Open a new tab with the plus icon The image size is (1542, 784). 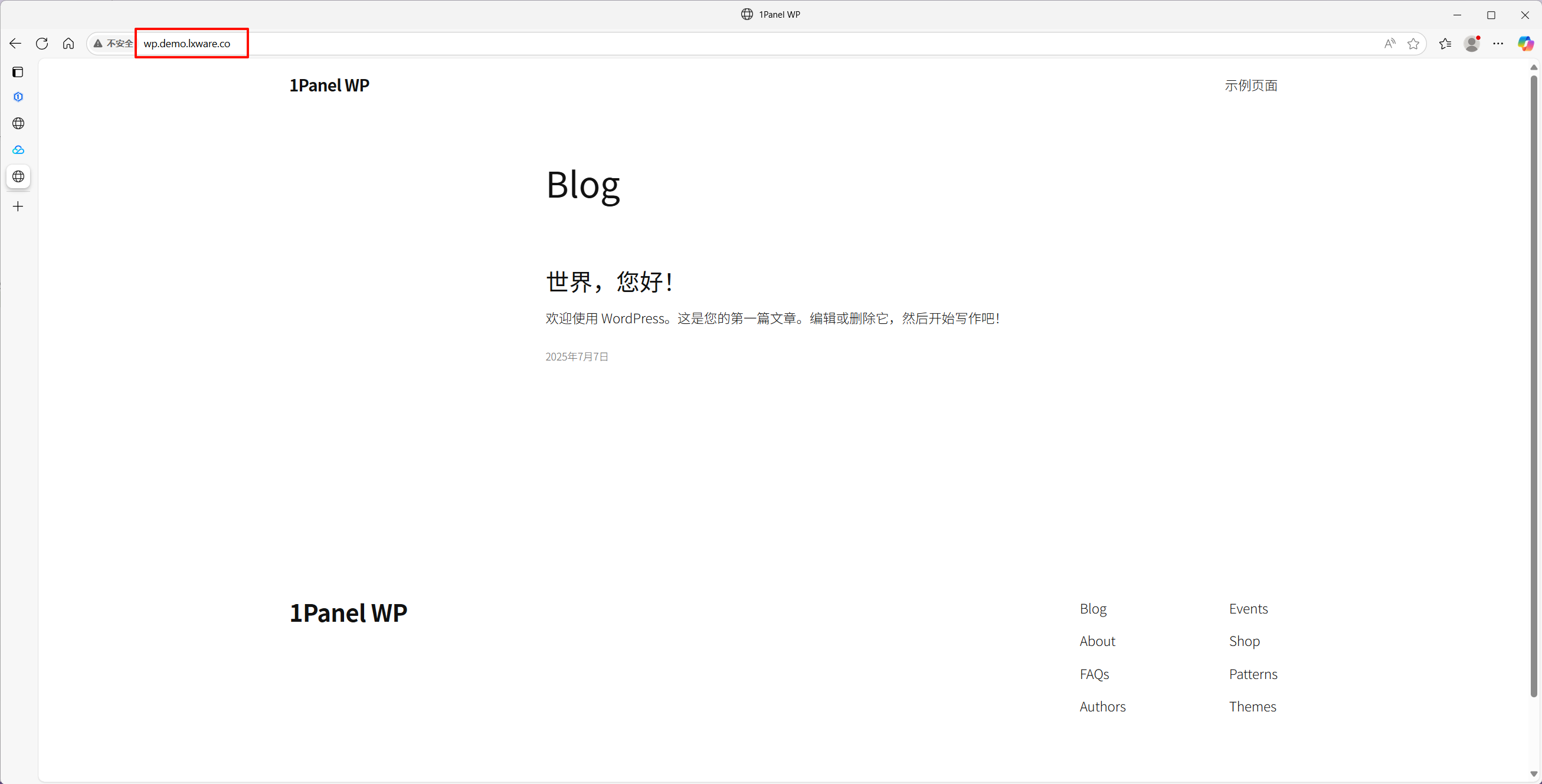[x=18, y=206]
